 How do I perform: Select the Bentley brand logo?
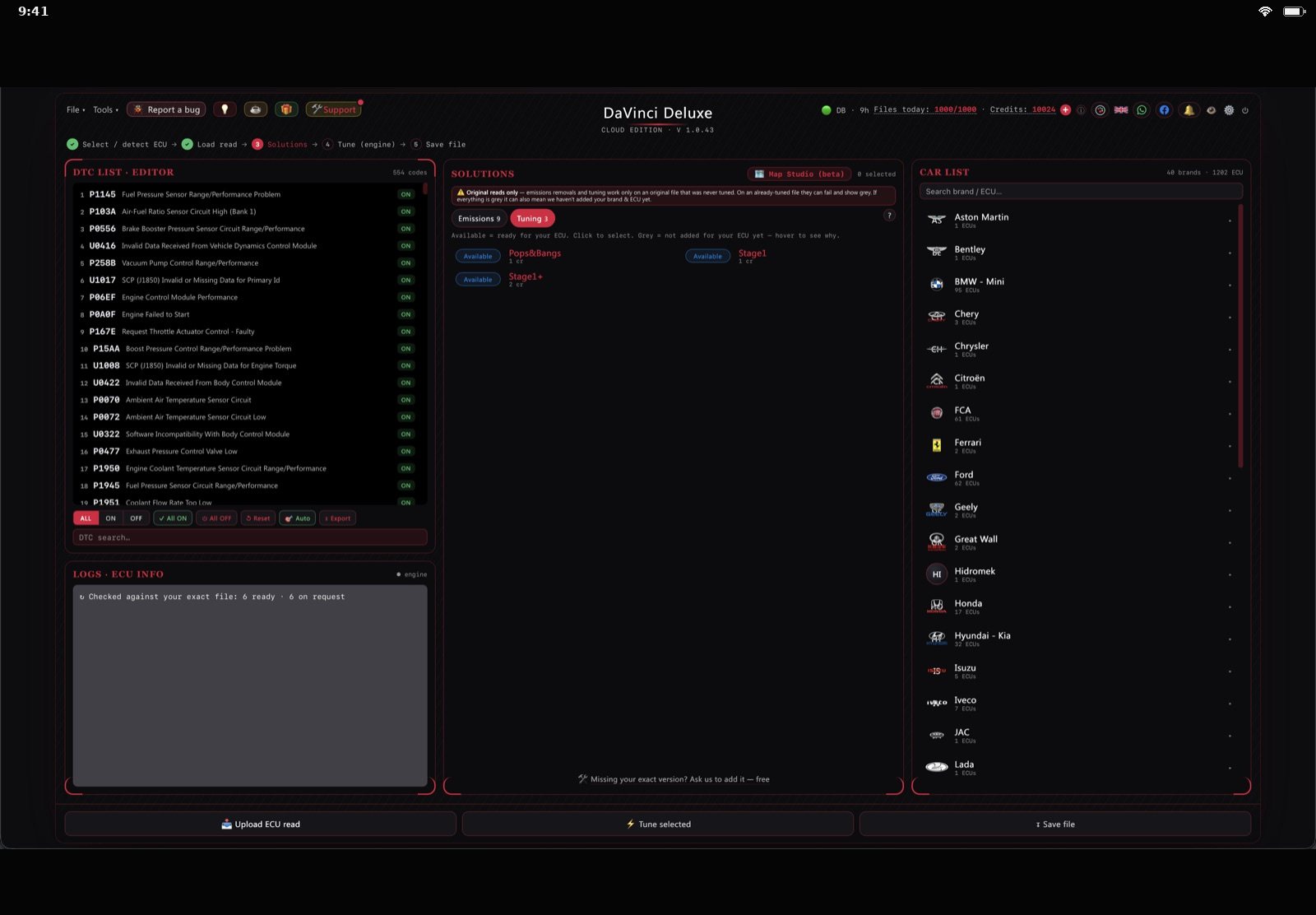(937, 252)
